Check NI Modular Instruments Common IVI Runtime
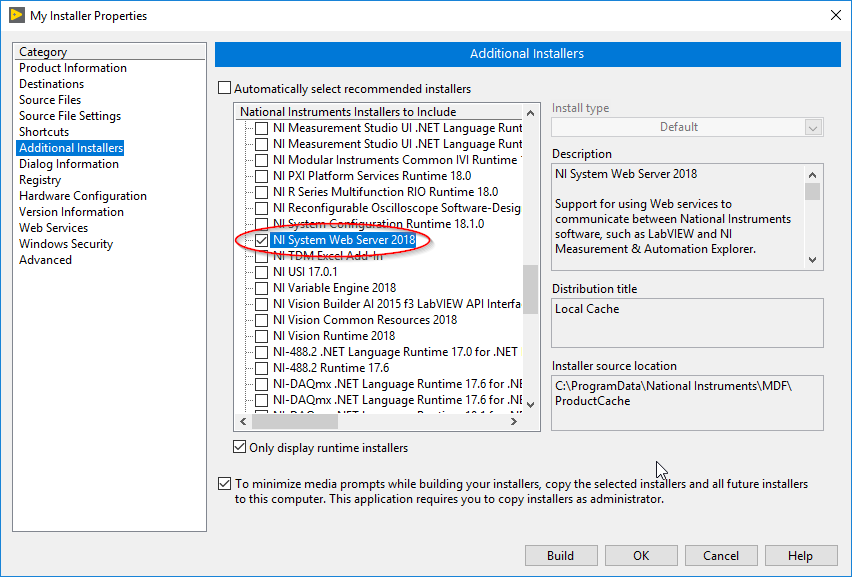Viewport: 852px width, 577px height. pyautogui.click(x=261, y=160)
